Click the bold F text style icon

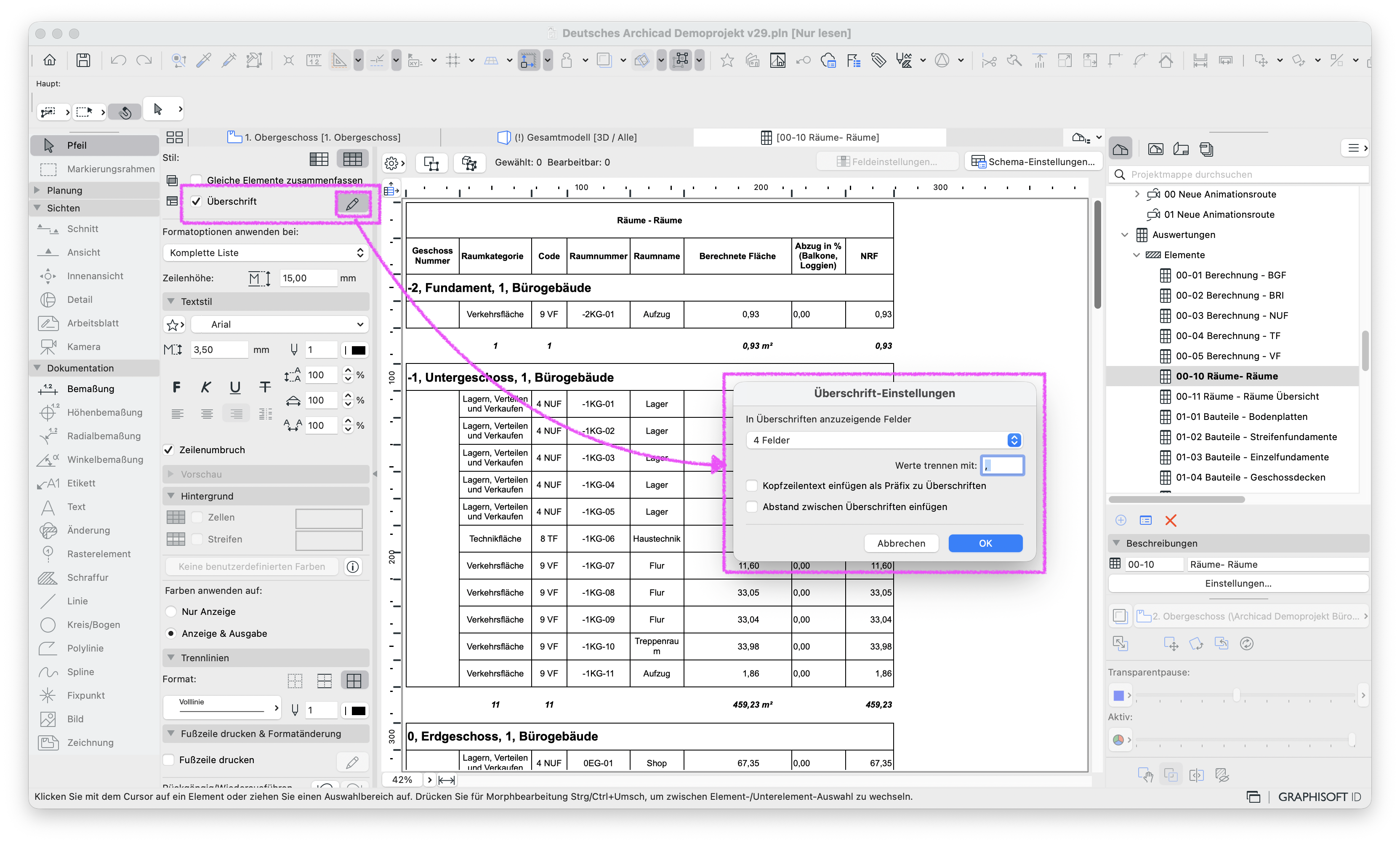pos(176,387)
